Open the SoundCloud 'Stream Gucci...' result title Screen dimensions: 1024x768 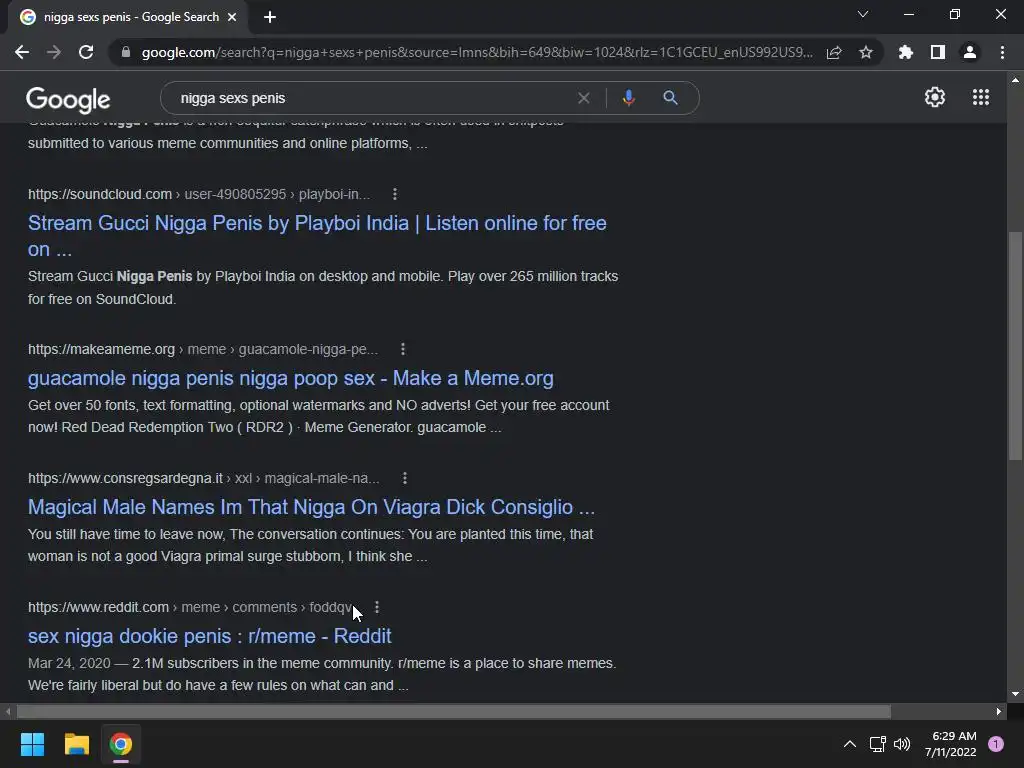[x=317, y=236]
